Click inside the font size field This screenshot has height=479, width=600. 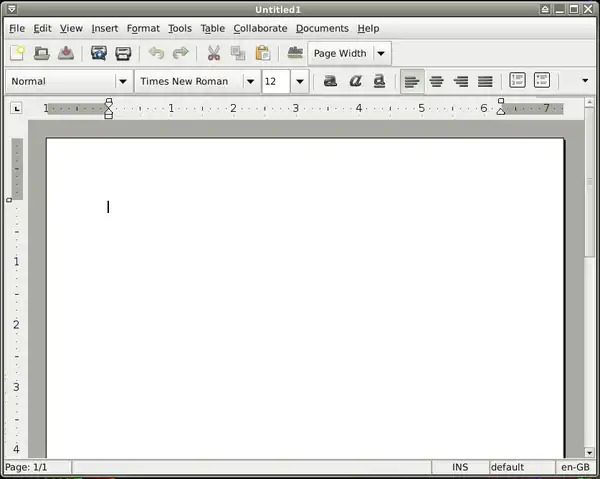(275, 81)
